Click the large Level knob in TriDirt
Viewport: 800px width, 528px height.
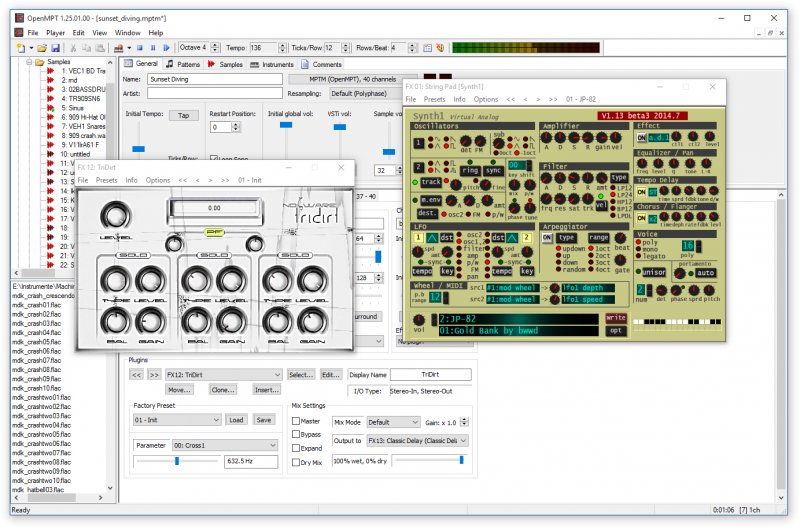click(x=116, y=215)
